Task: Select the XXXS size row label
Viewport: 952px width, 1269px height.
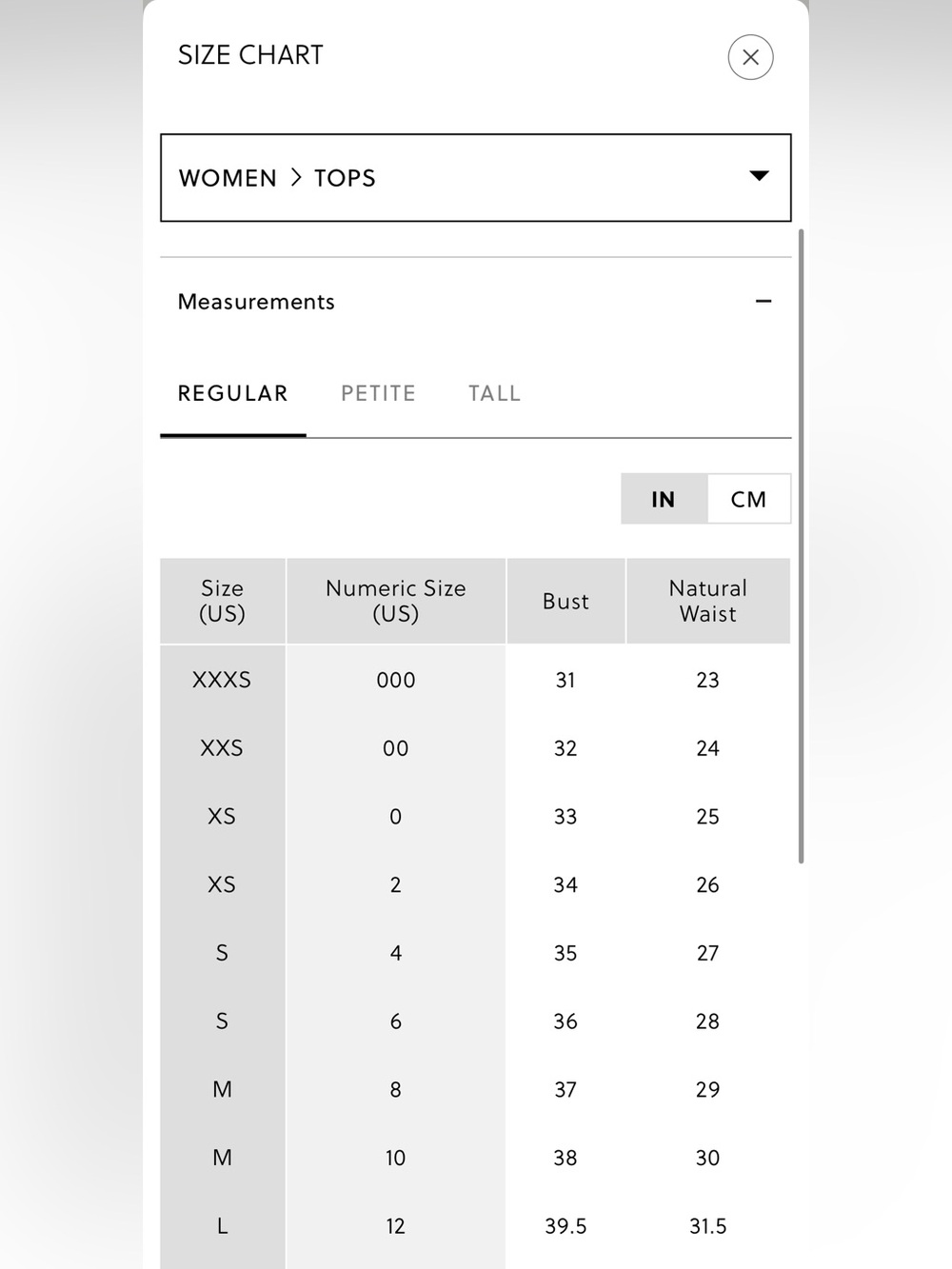Action: coord(222,680)
